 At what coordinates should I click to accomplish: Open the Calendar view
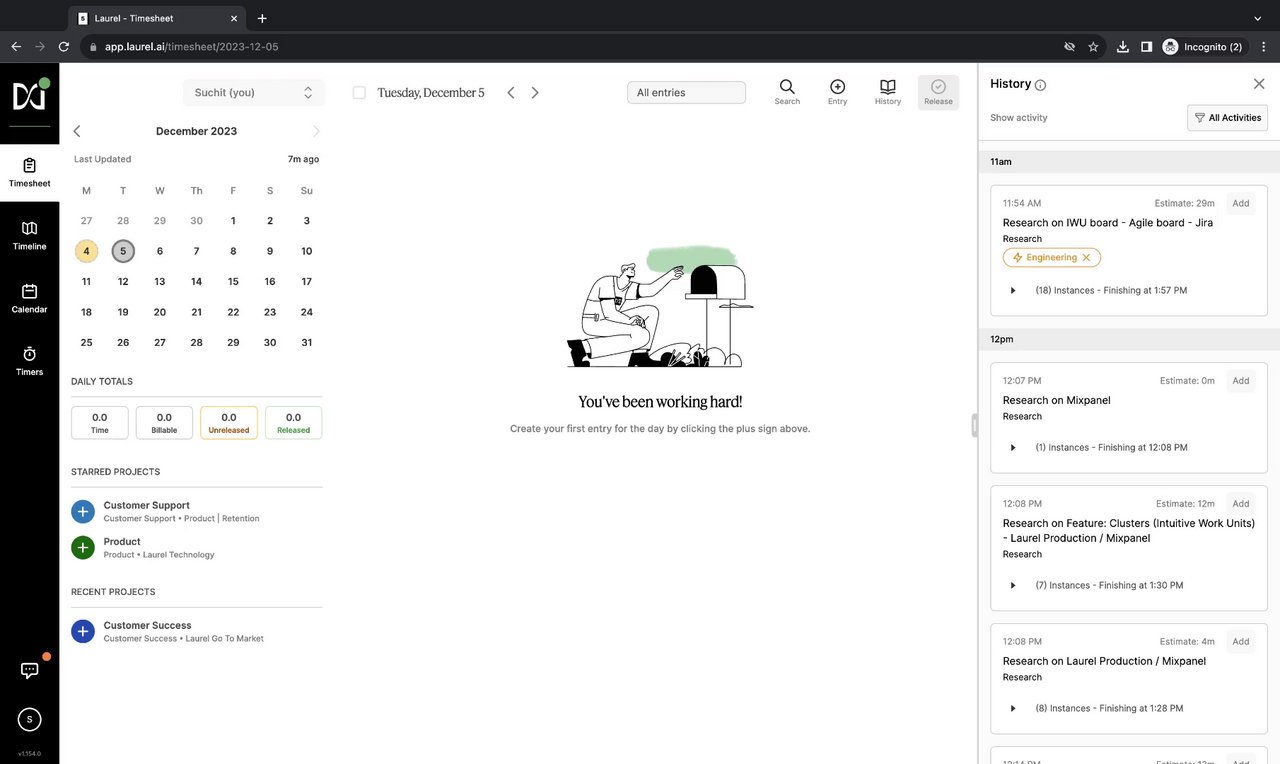29,298
